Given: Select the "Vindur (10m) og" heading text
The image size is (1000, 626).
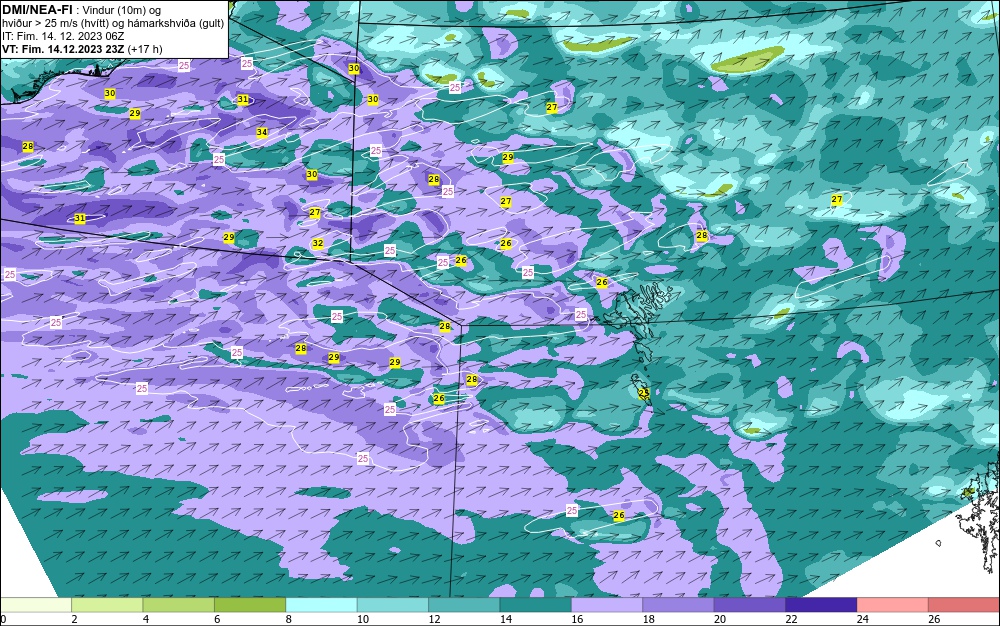Looking at the screenshot, I should [x=122, y=10].
